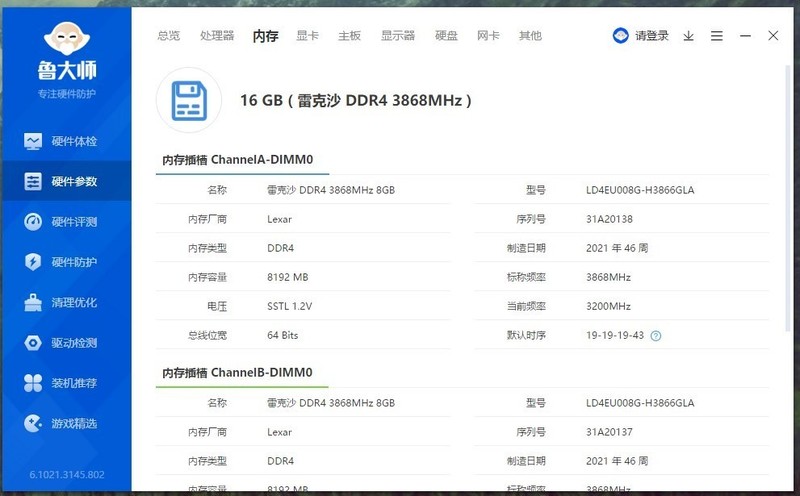Image resolution: width=800 pixels, height=496 pixels.
Task: Click the vertical scrollbar on the right
Action: [x=788, y=198]
